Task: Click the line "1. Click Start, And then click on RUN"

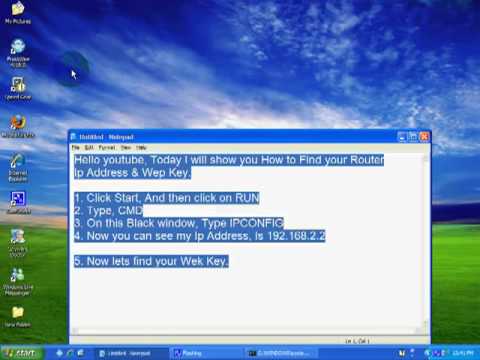Action: 166,198
